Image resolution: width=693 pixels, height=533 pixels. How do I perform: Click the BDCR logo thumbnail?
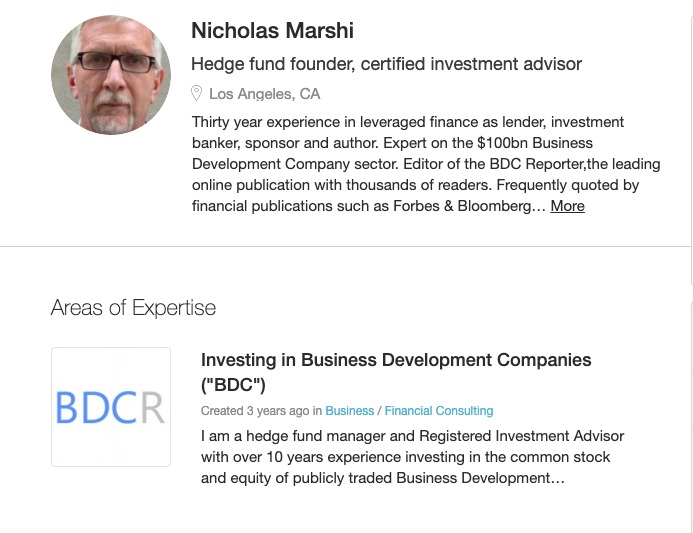[x=111, y=407]
